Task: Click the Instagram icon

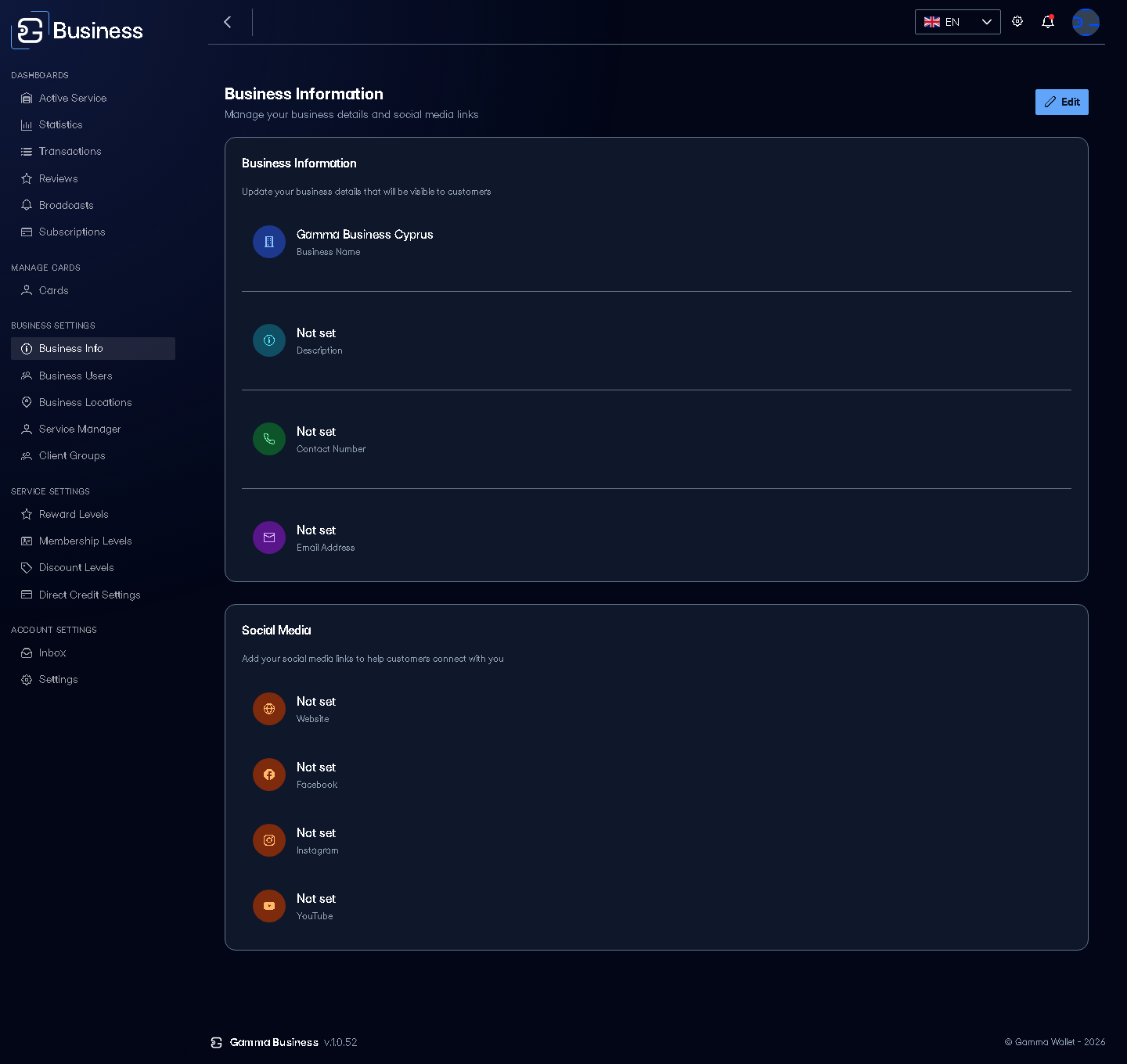Action: coord(269,840)
